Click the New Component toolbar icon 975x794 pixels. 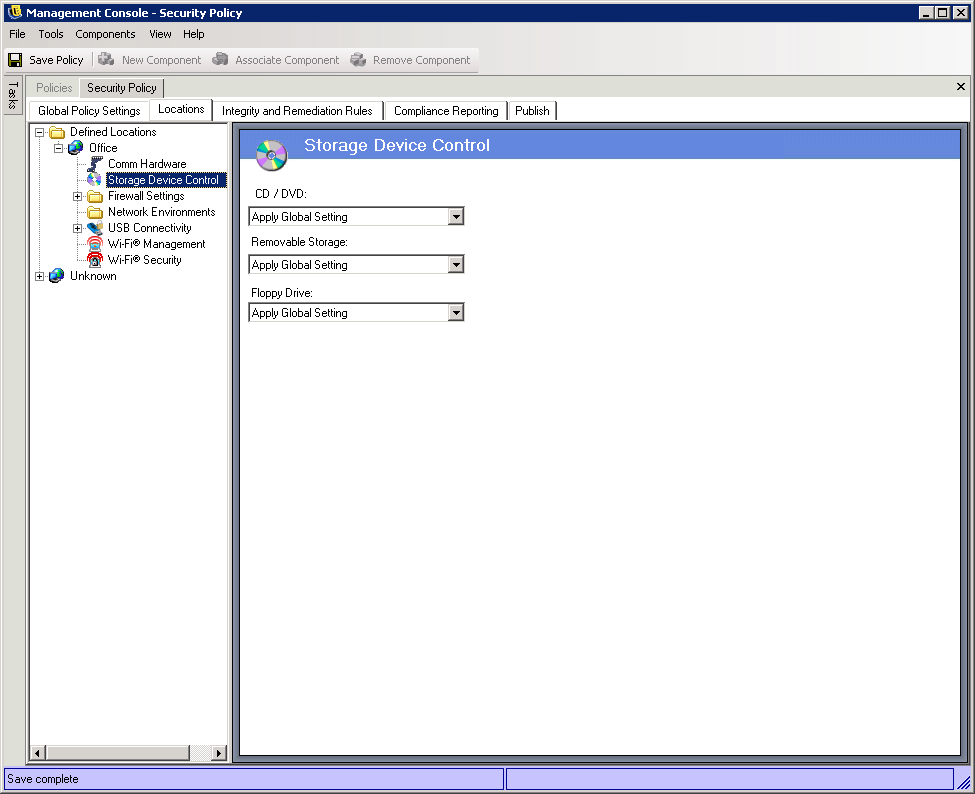[x=106, y=59]
